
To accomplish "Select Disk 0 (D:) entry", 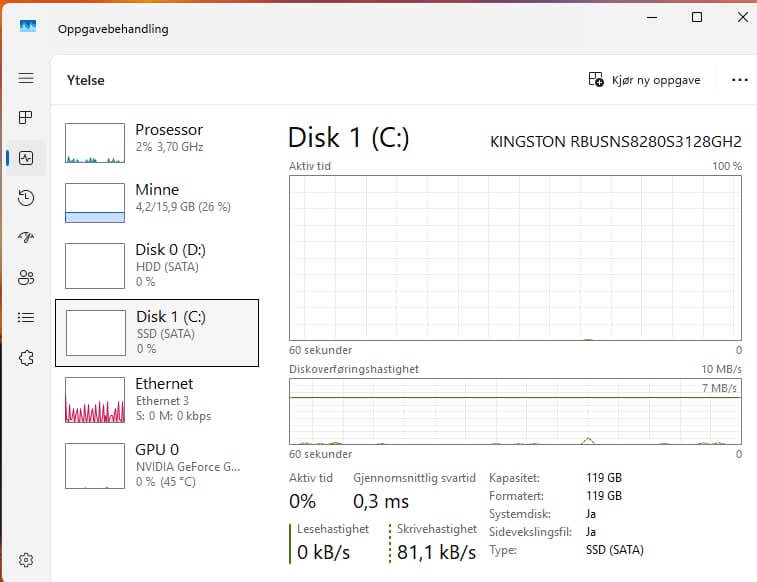I will pyautogui.click(x=157, y=266).
